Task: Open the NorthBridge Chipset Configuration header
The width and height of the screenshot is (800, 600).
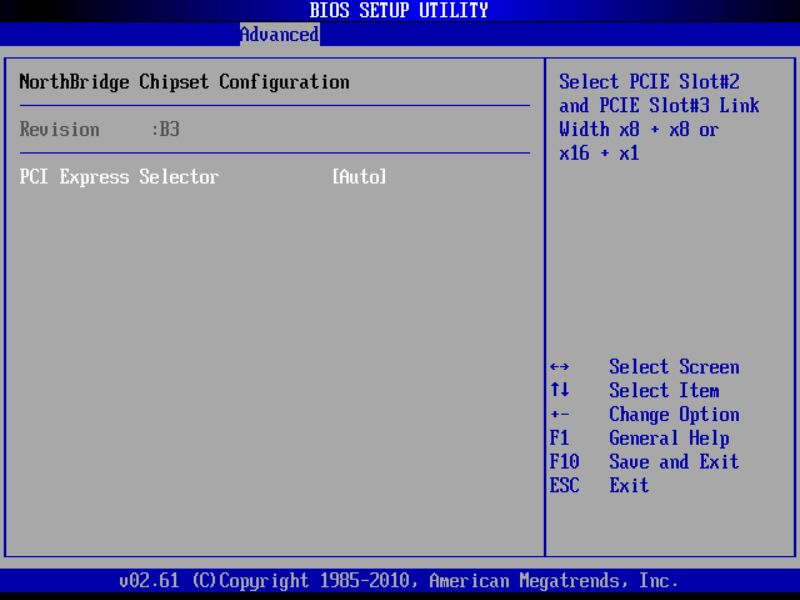Action: 183,82
